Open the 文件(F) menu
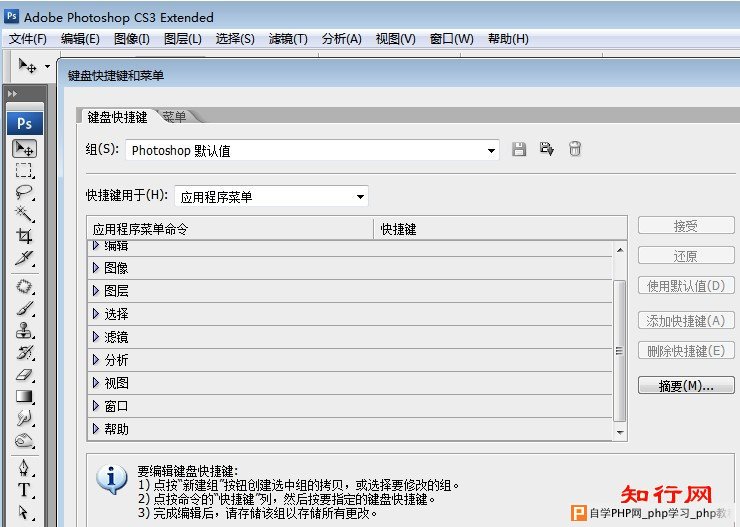Viewport: 740px width, 527px height. click(28, 39)
